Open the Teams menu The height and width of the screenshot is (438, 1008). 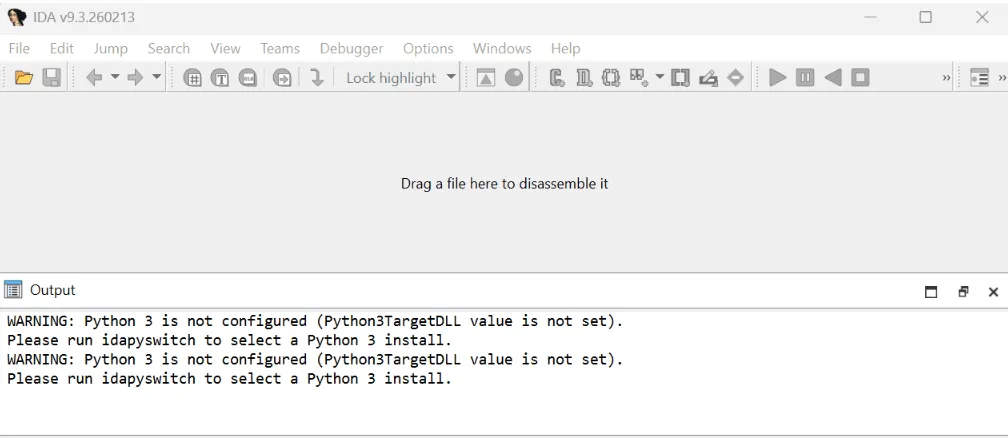[x=280, y=48]
